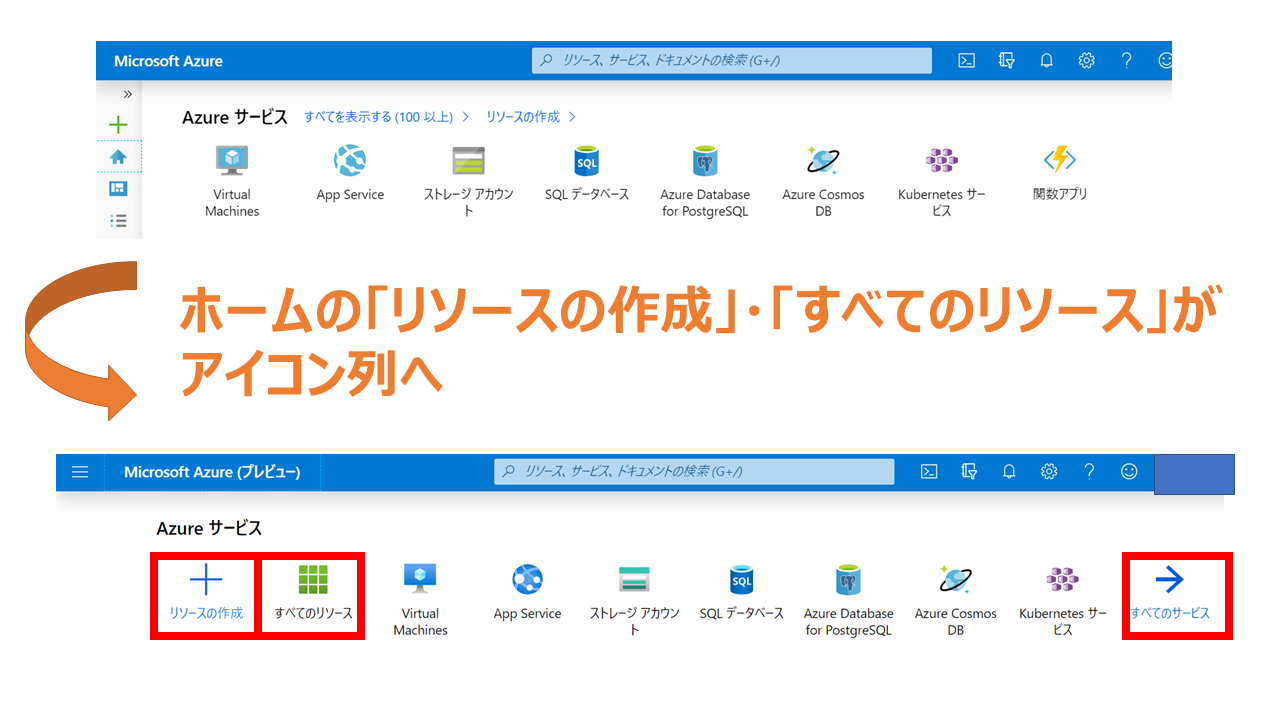The image size is (1280, 720).
Task: Open the help question mark menu
Action: pos(1126,60)
